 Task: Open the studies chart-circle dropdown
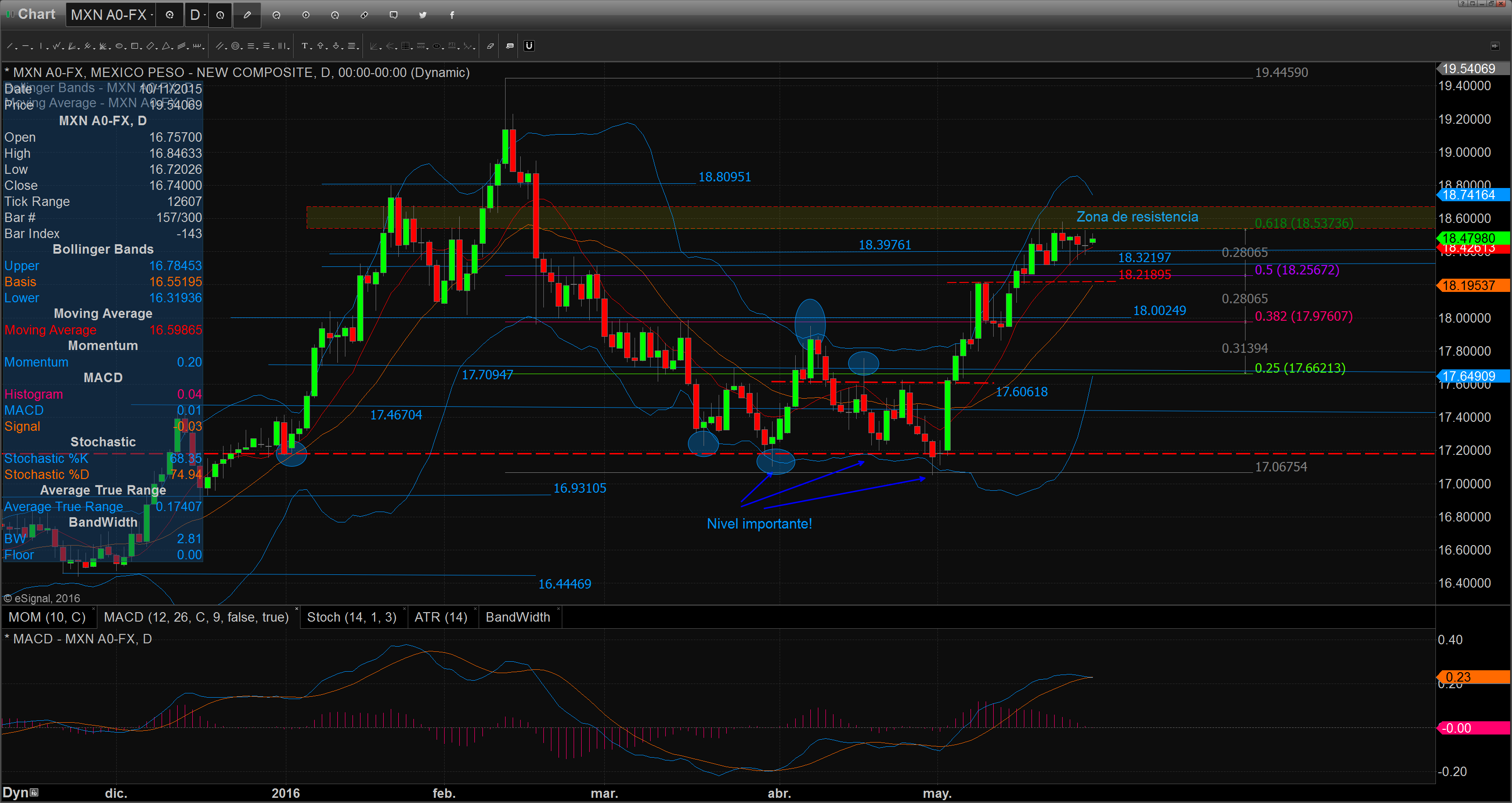pos(276,15)
